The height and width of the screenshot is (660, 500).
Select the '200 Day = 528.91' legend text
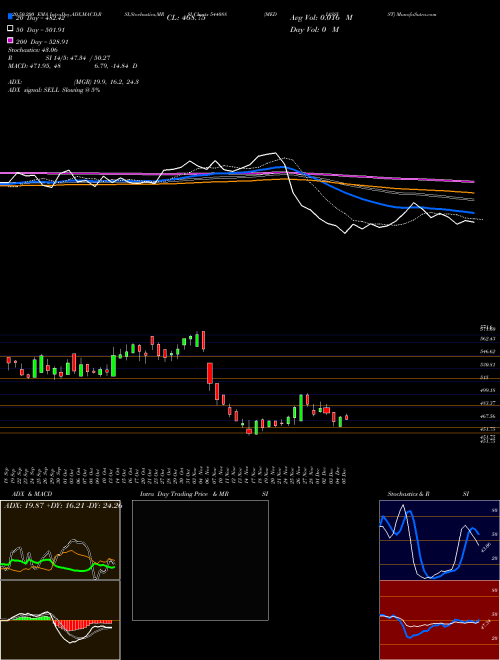(42, 42)
